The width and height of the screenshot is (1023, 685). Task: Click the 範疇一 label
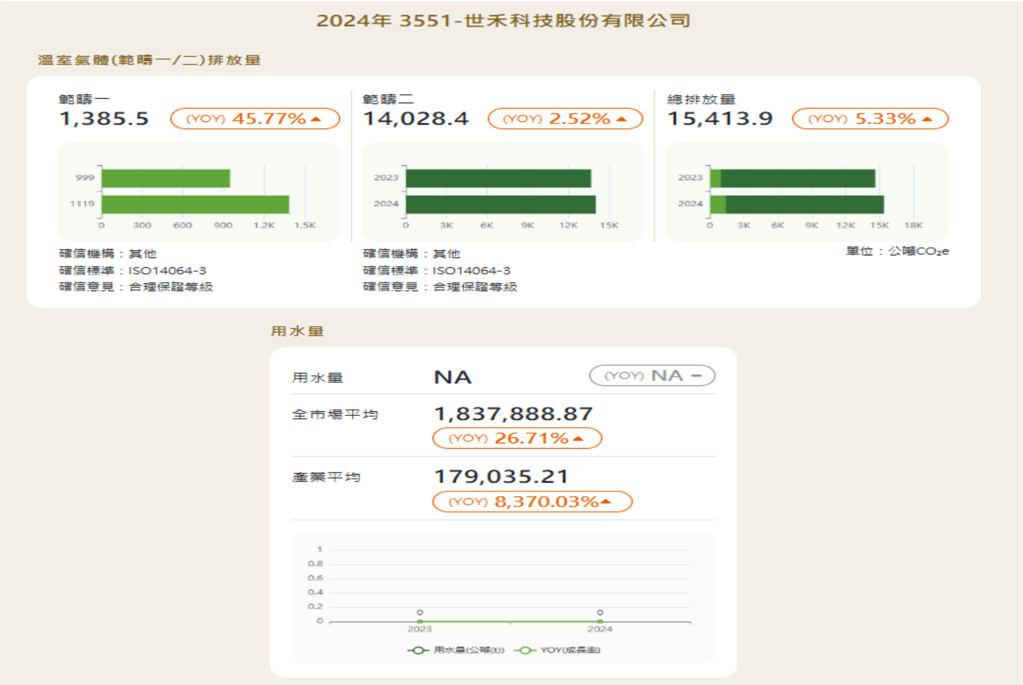coord(84,99)
